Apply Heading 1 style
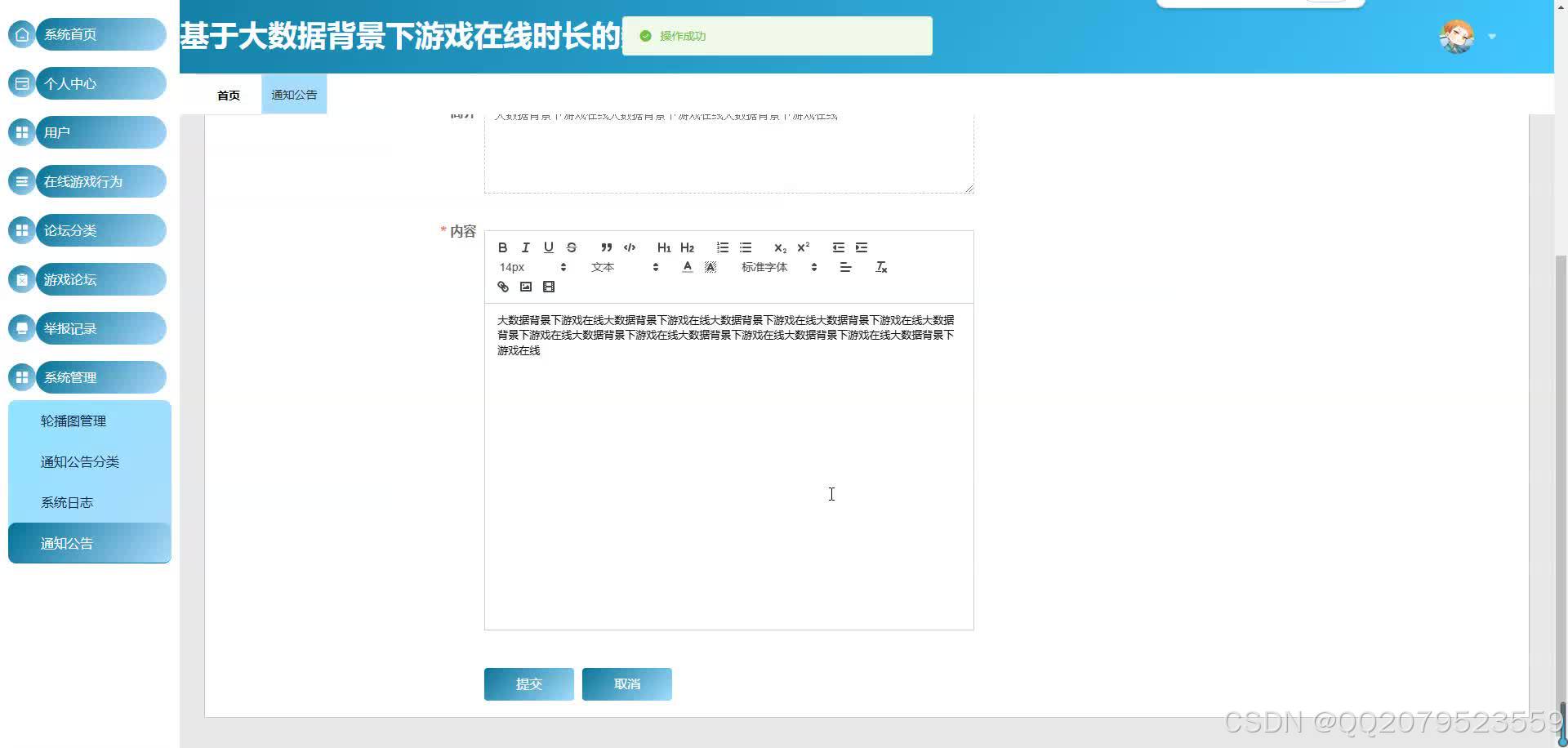 point(664,247)
